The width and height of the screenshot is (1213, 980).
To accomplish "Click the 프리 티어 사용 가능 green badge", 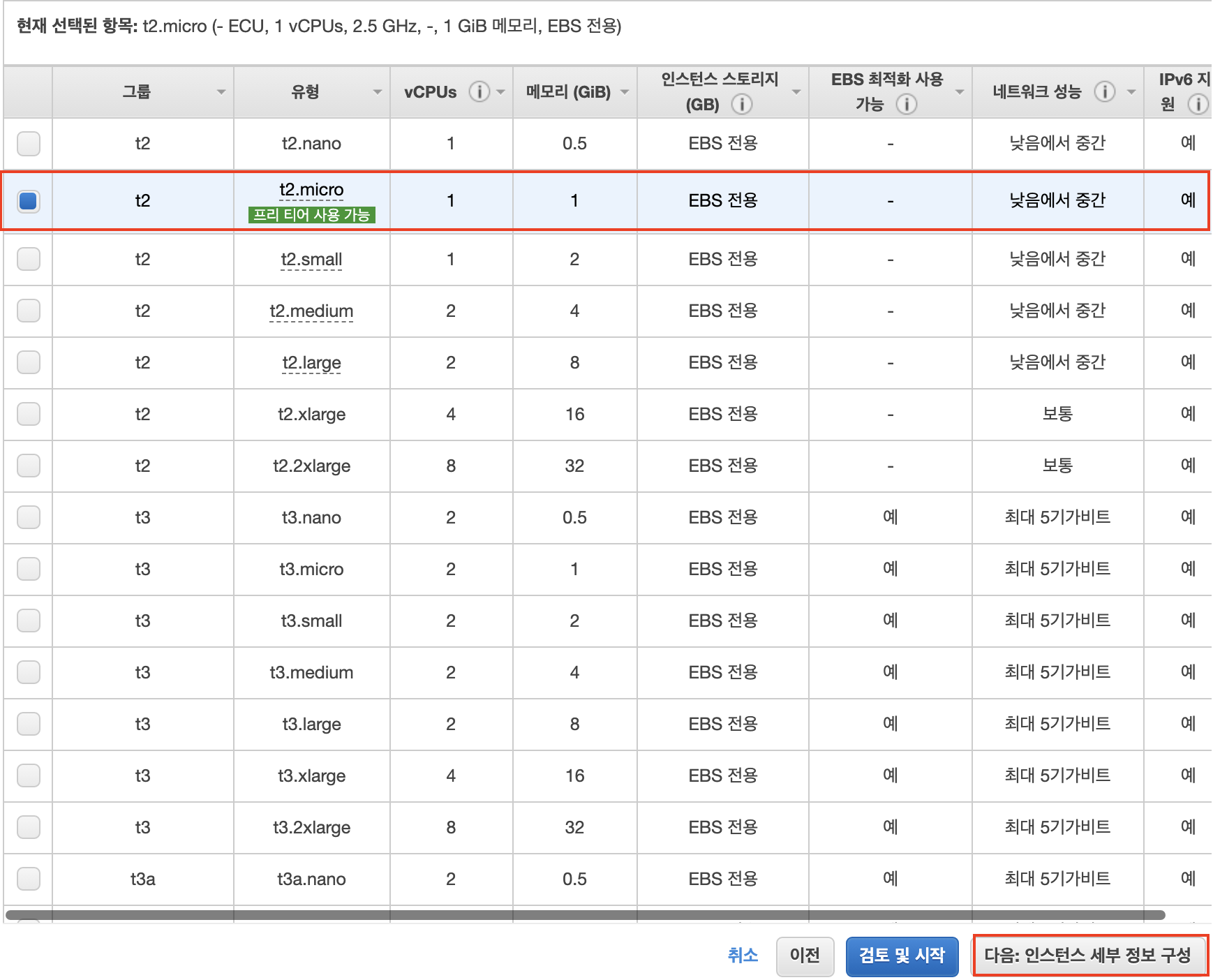I will point(311,215).
